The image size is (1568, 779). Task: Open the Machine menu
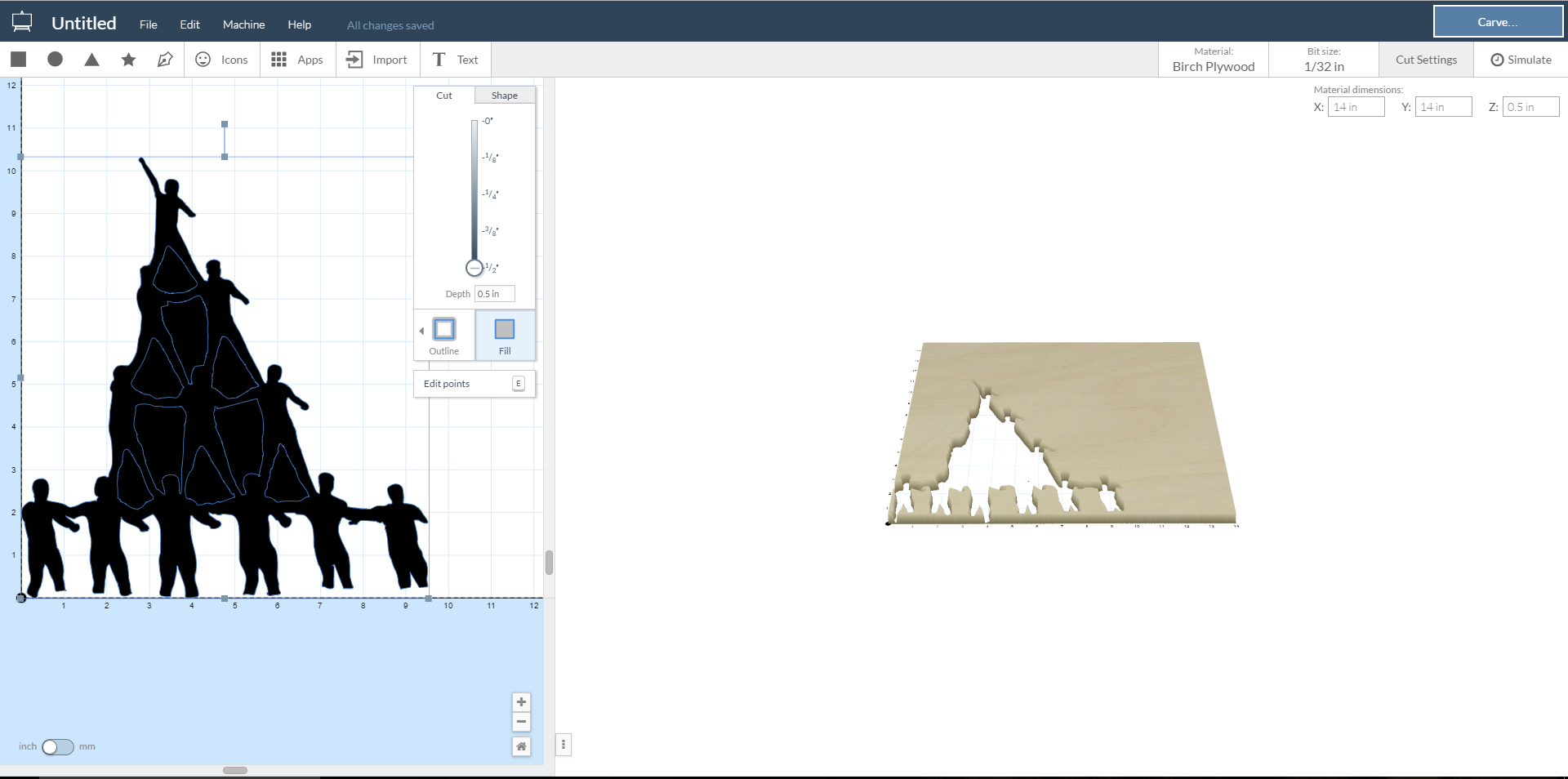pyautogui.click(x=243, y=24)
